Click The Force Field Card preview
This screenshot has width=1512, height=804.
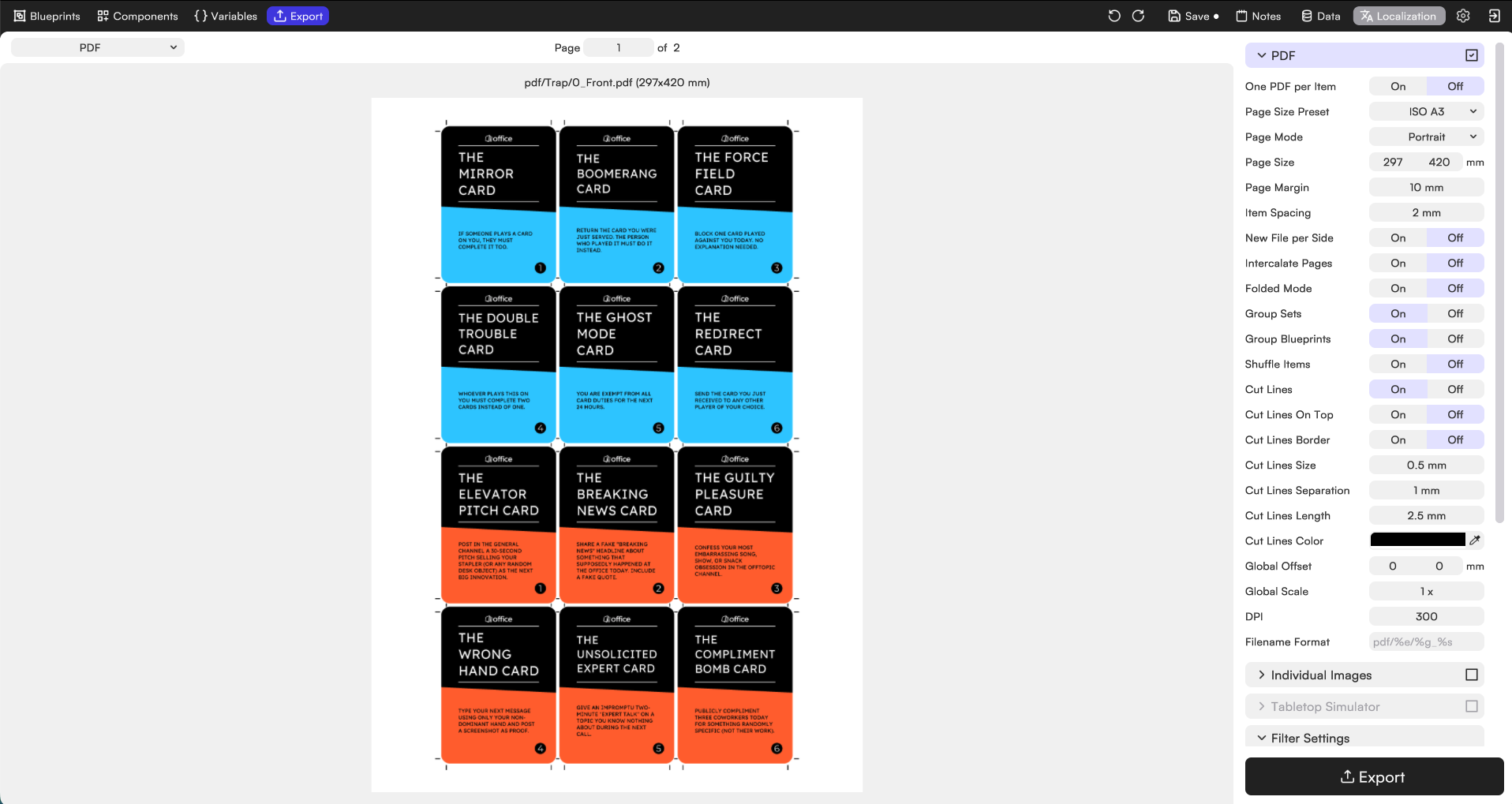click(735, 204)
